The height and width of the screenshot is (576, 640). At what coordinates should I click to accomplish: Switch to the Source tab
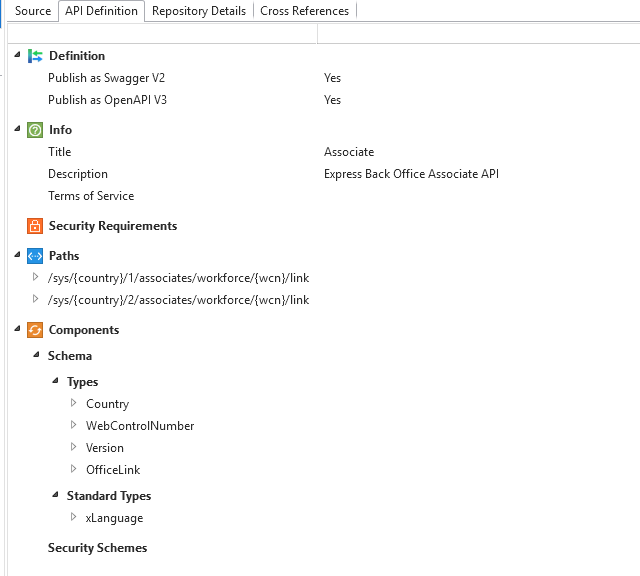pos(33,11)
